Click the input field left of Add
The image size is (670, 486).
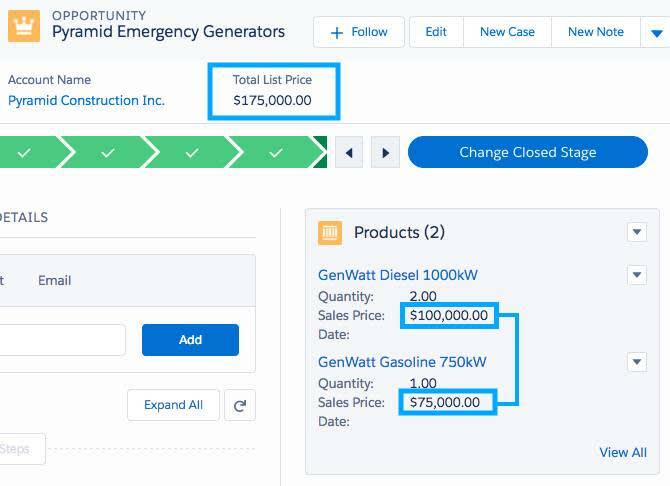[62, 340]
